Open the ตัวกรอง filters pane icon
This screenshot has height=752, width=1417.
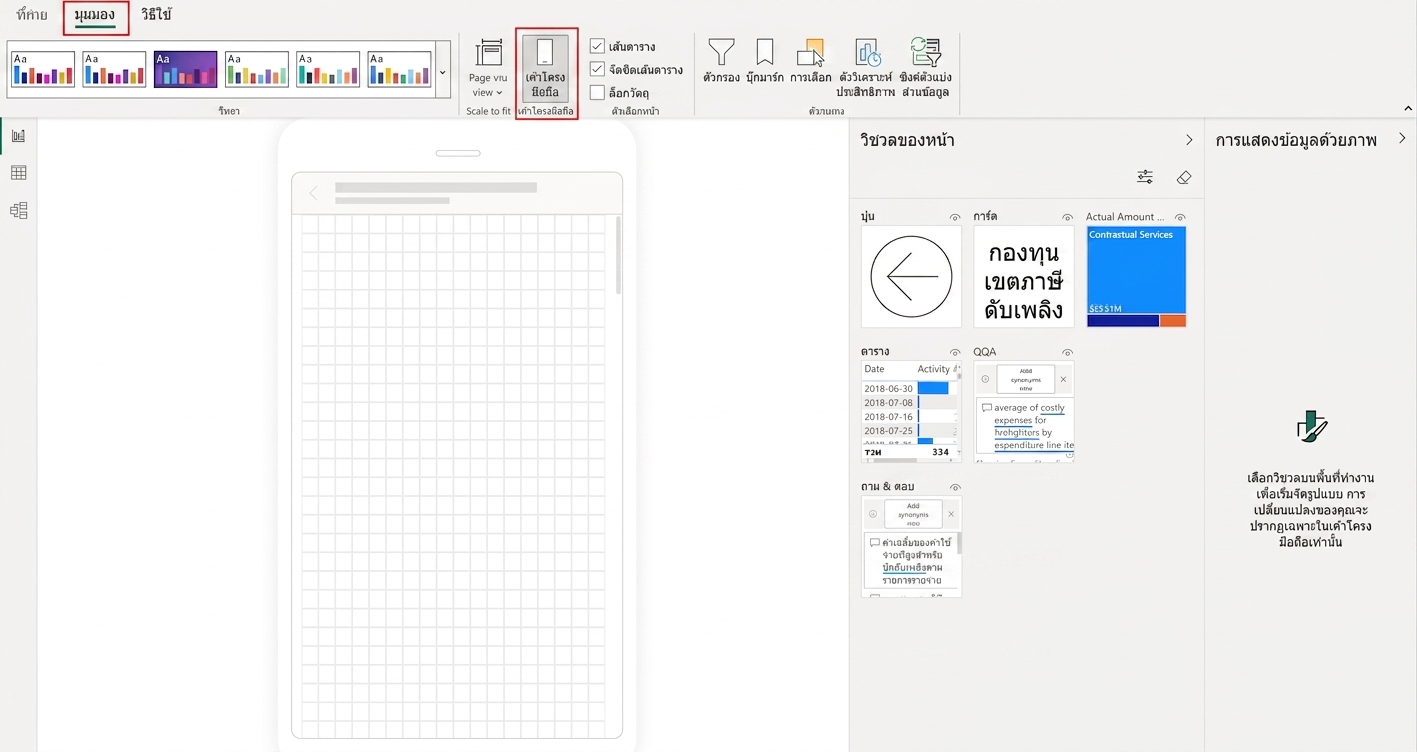(x=720, y=61)
